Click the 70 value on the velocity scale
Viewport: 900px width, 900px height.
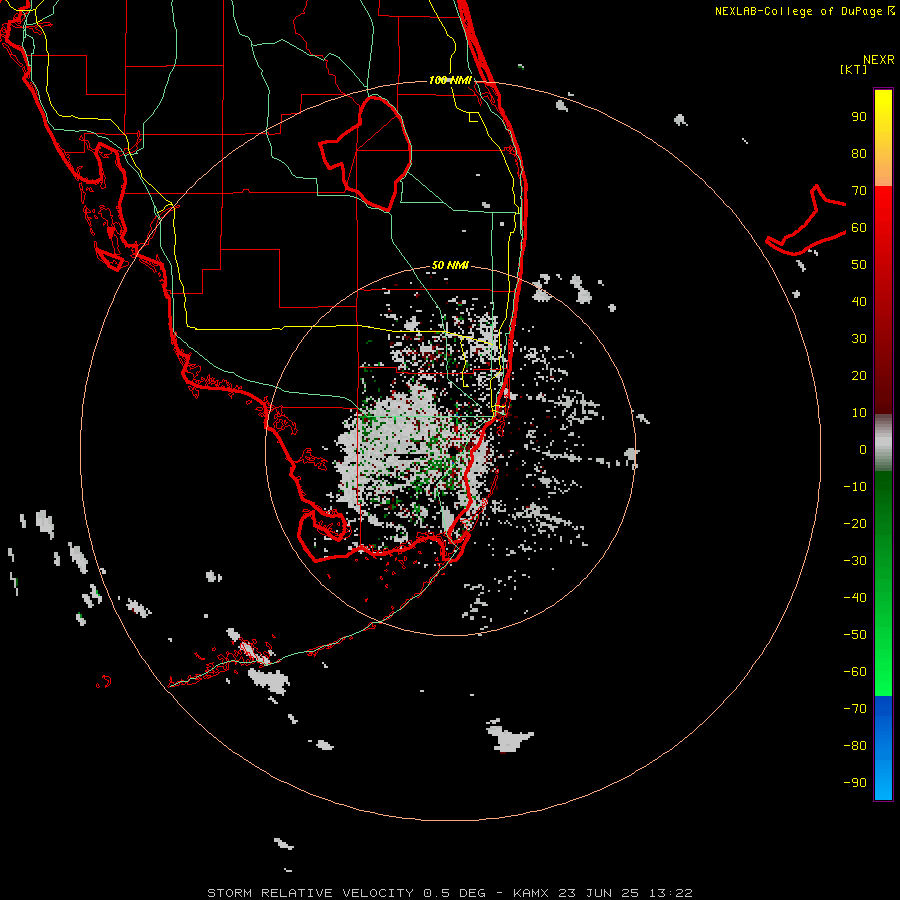[x=859, y=191]
